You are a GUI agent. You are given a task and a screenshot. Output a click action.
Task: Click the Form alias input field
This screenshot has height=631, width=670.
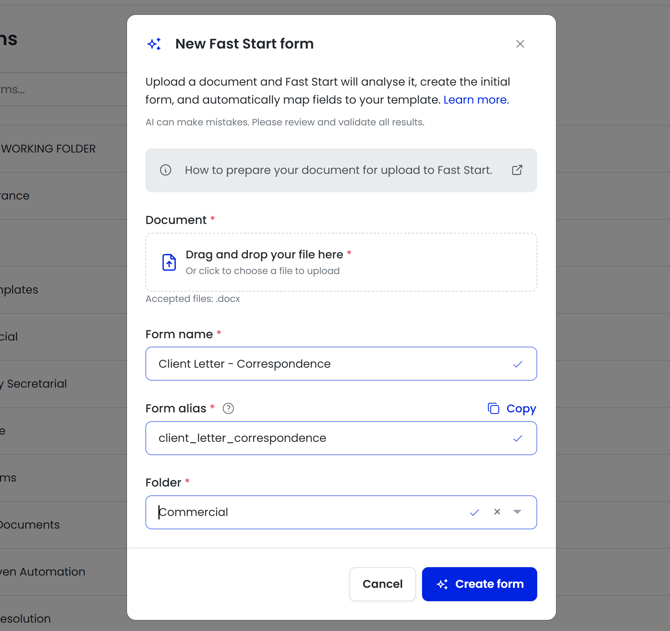pos(330,438)
